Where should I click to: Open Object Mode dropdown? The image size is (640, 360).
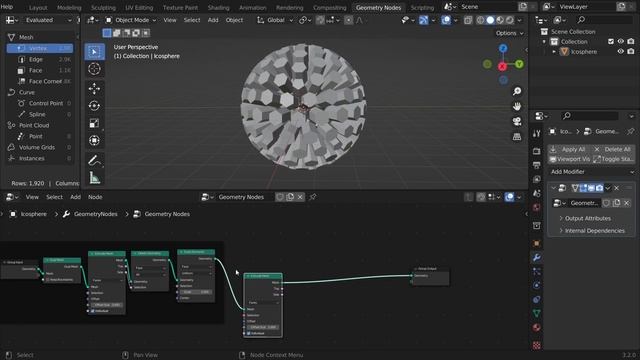tap(131, 20)
